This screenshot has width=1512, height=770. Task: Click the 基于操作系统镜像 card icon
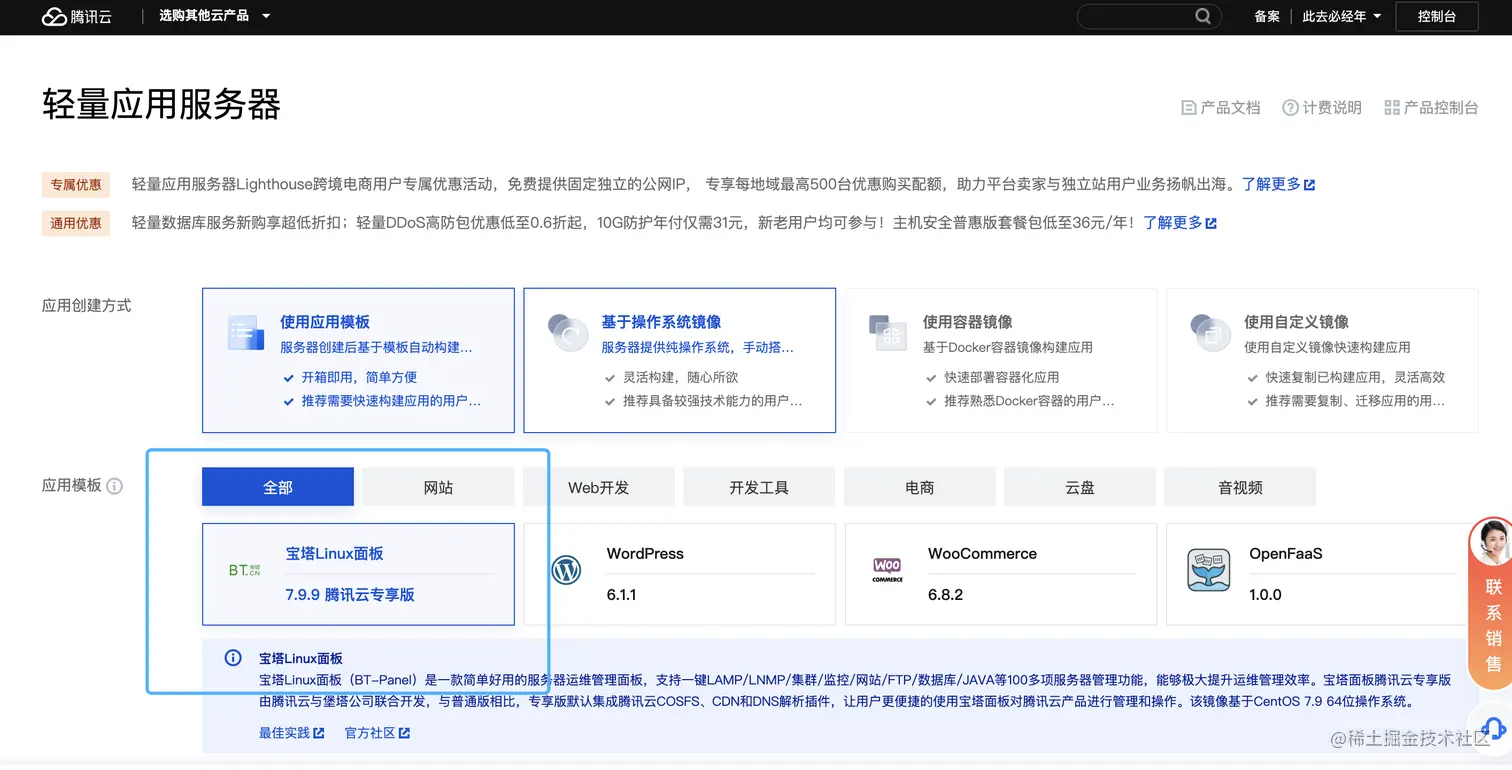[567, 333]
